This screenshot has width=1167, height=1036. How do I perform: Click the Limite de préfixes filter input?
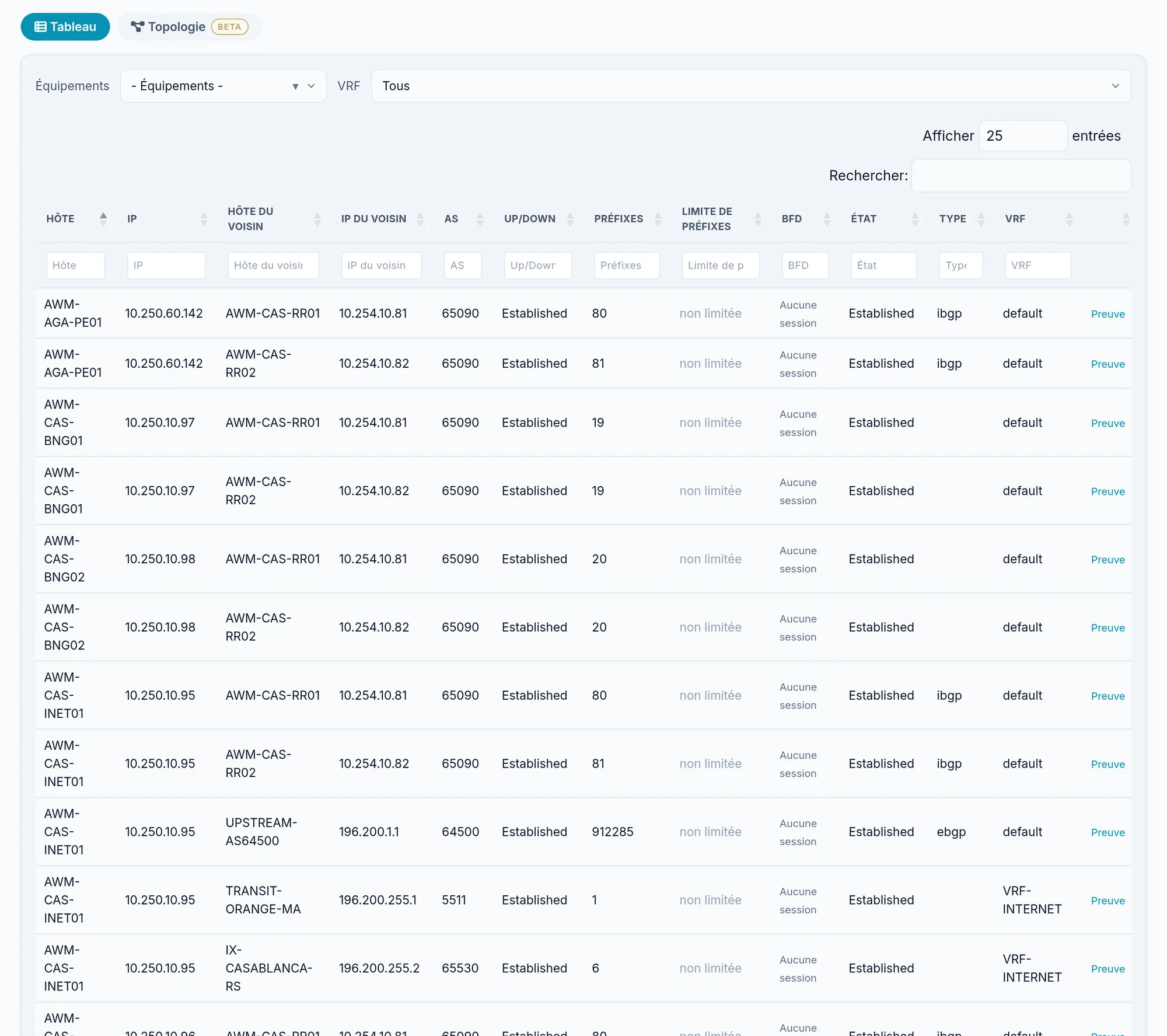pos(721,266)
